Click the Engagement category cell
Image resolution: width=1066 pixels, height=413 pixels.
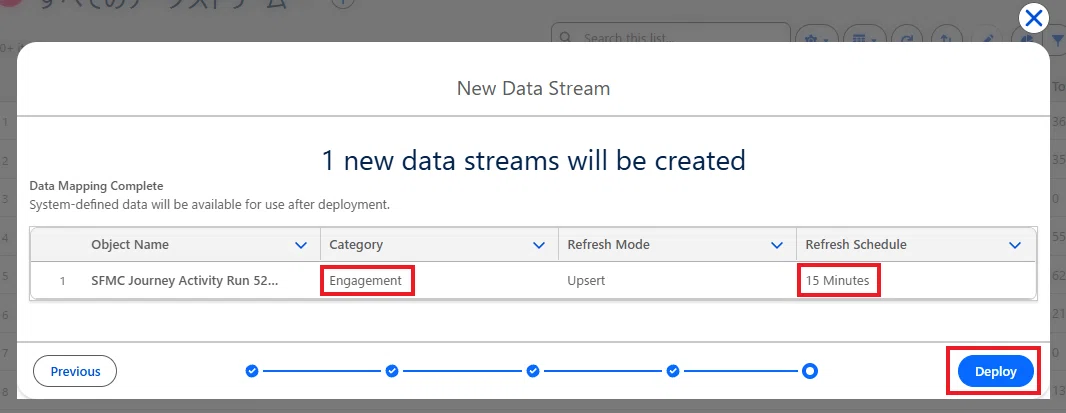point(366,280)
